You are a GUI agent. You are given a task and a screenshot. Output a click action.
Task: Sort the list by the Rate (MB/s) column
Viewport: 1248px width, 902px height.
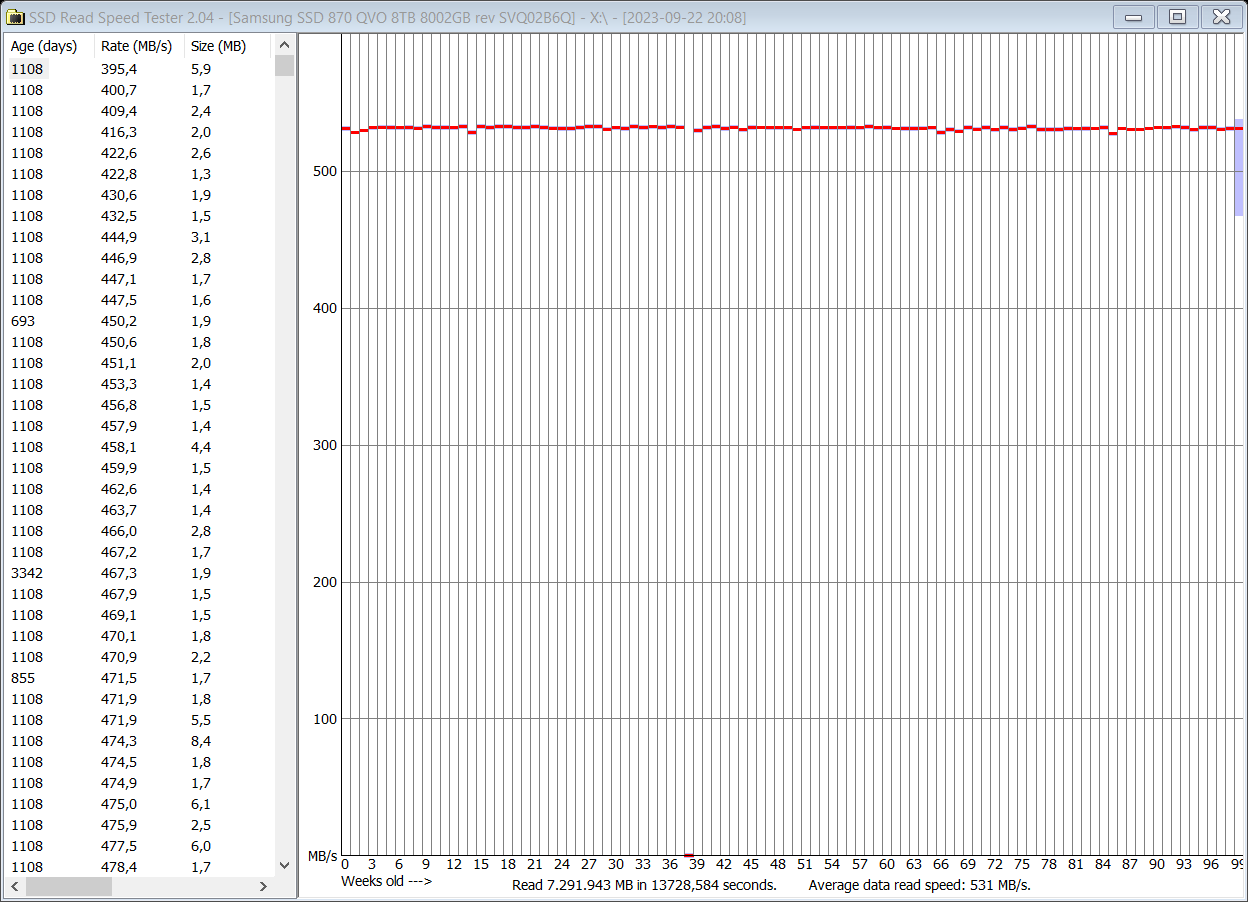pyautogui.click(x=137, y=46)
